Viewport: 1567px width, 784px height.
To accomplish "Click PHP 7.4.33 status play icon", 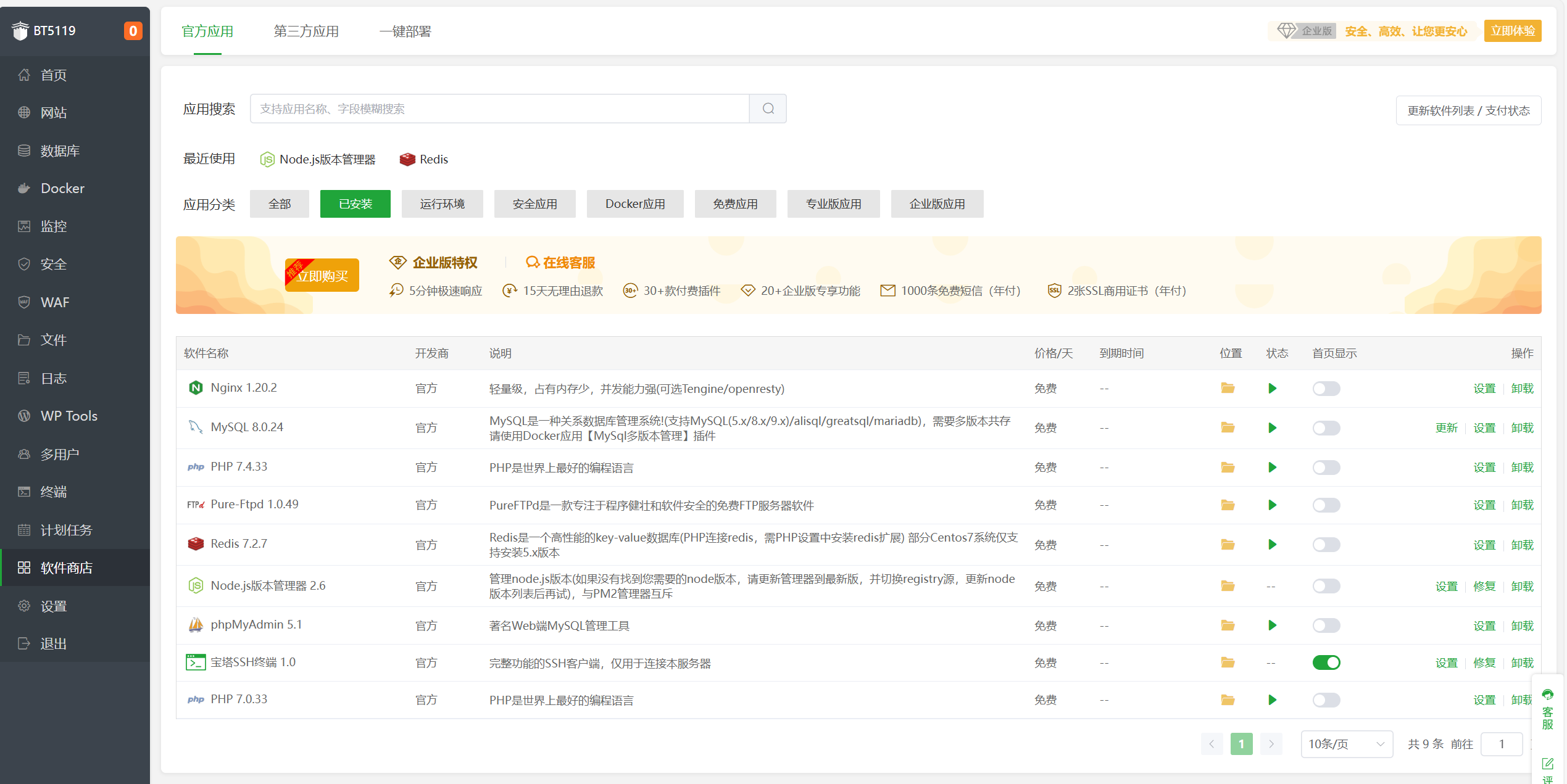I will (x=1272, y=467).
